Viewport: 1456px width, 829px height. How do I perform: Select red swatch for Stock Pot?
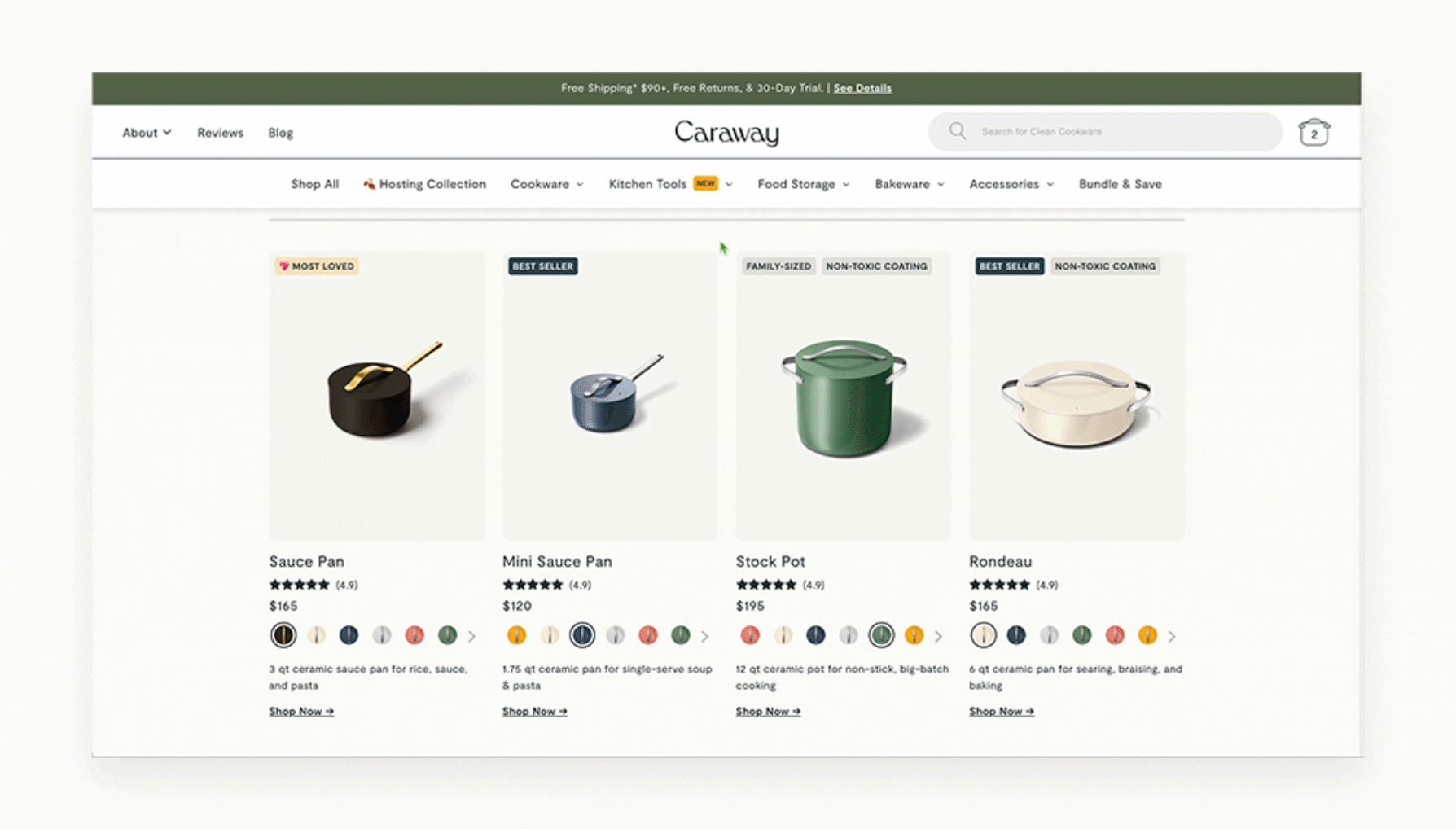[x=750, y=634]
